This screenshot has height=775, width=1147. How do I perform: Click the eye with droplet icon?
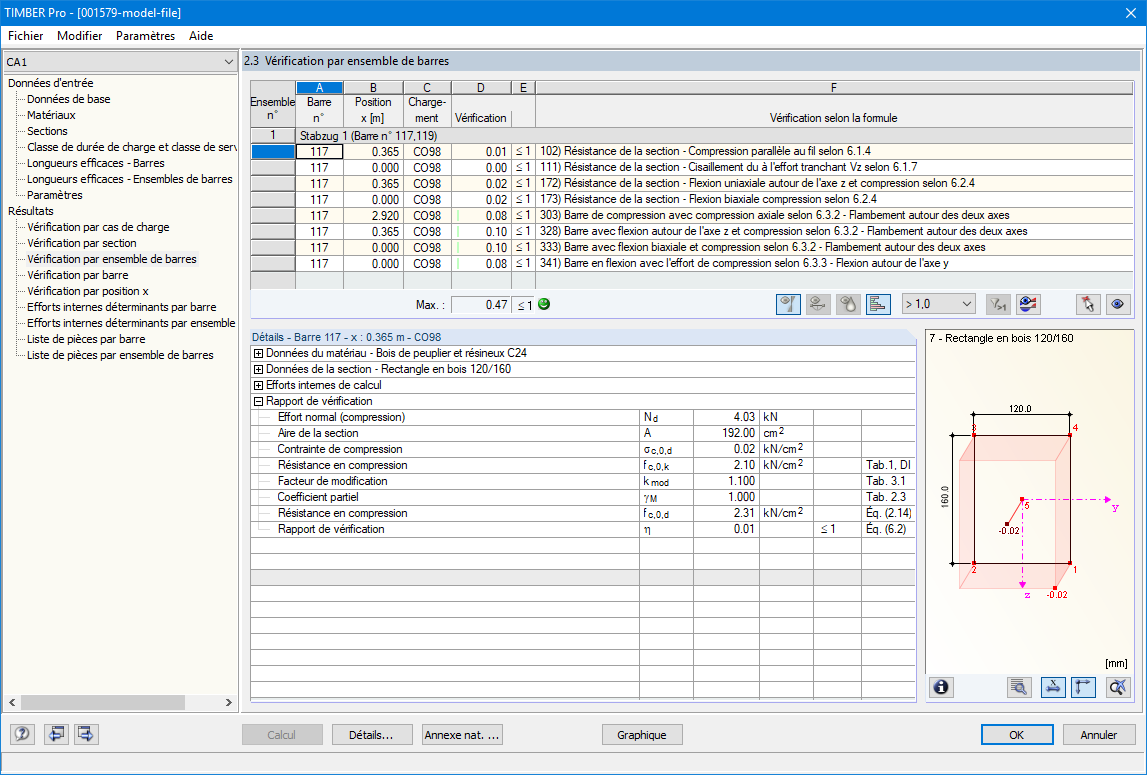[x=848, y=304]
